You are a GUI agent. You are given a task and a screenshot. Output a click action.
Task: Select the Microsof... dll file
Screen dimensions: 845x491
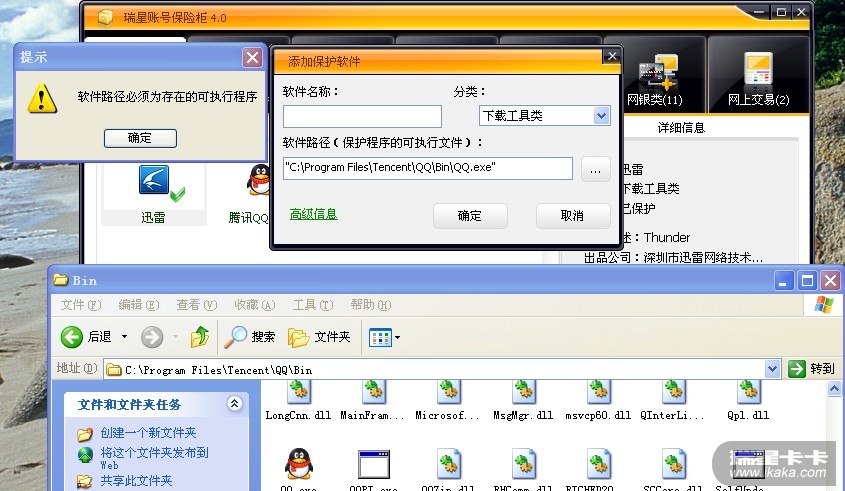tap(448, 400)
